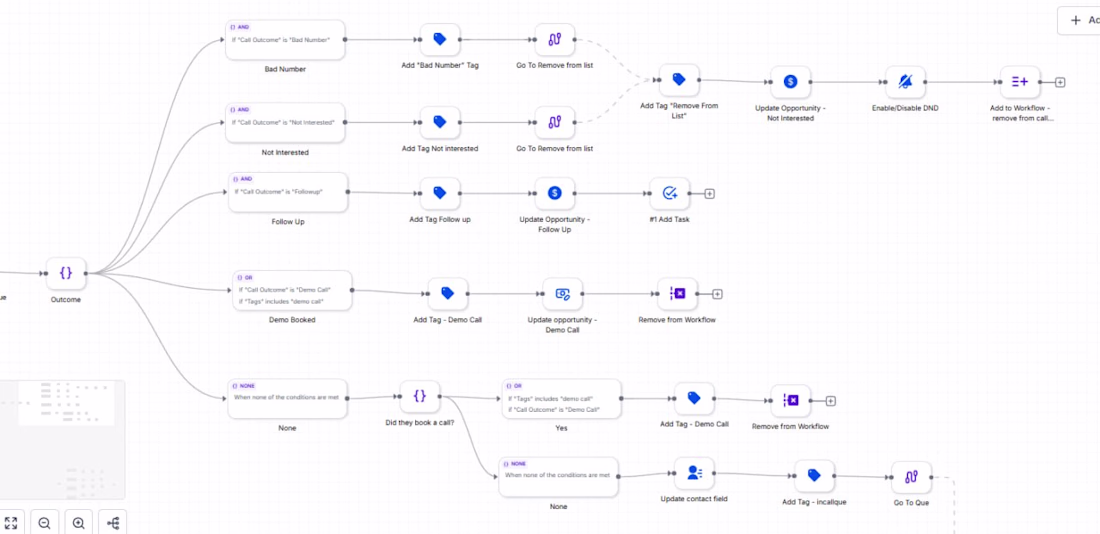Select the Add "Bad Number" Tag node
The height and width of the screenshot is (534, 1100).
tap(440, 40)
